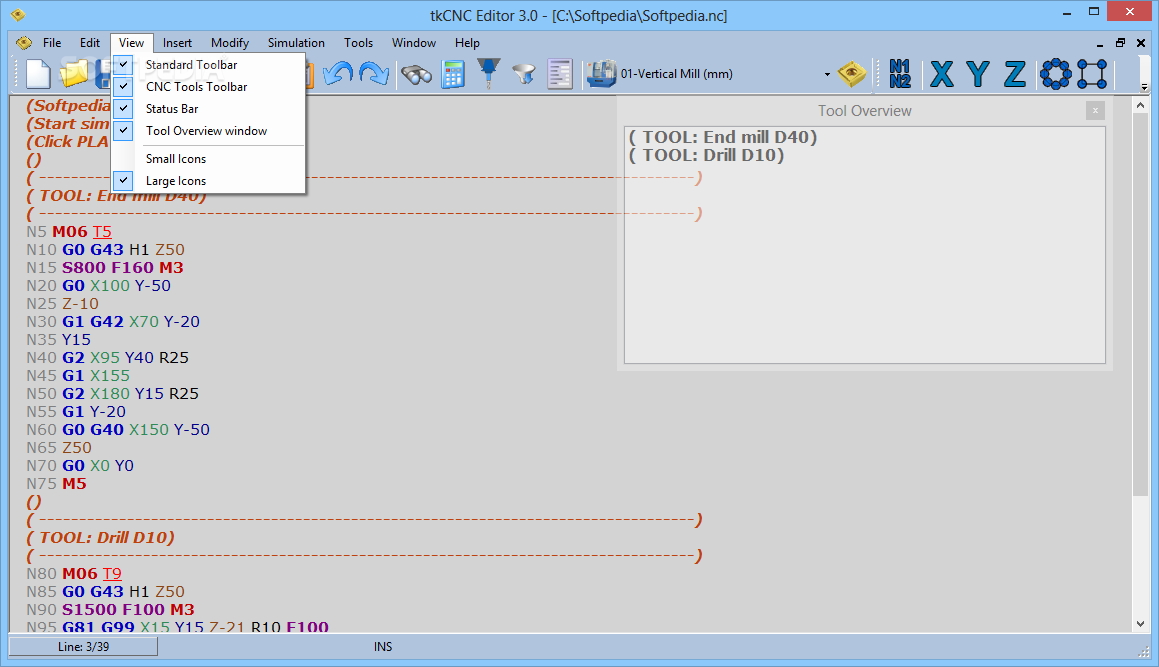The image size is (1159, 667).
Task: Restore the inner document window
Action: click(1121, 43)
